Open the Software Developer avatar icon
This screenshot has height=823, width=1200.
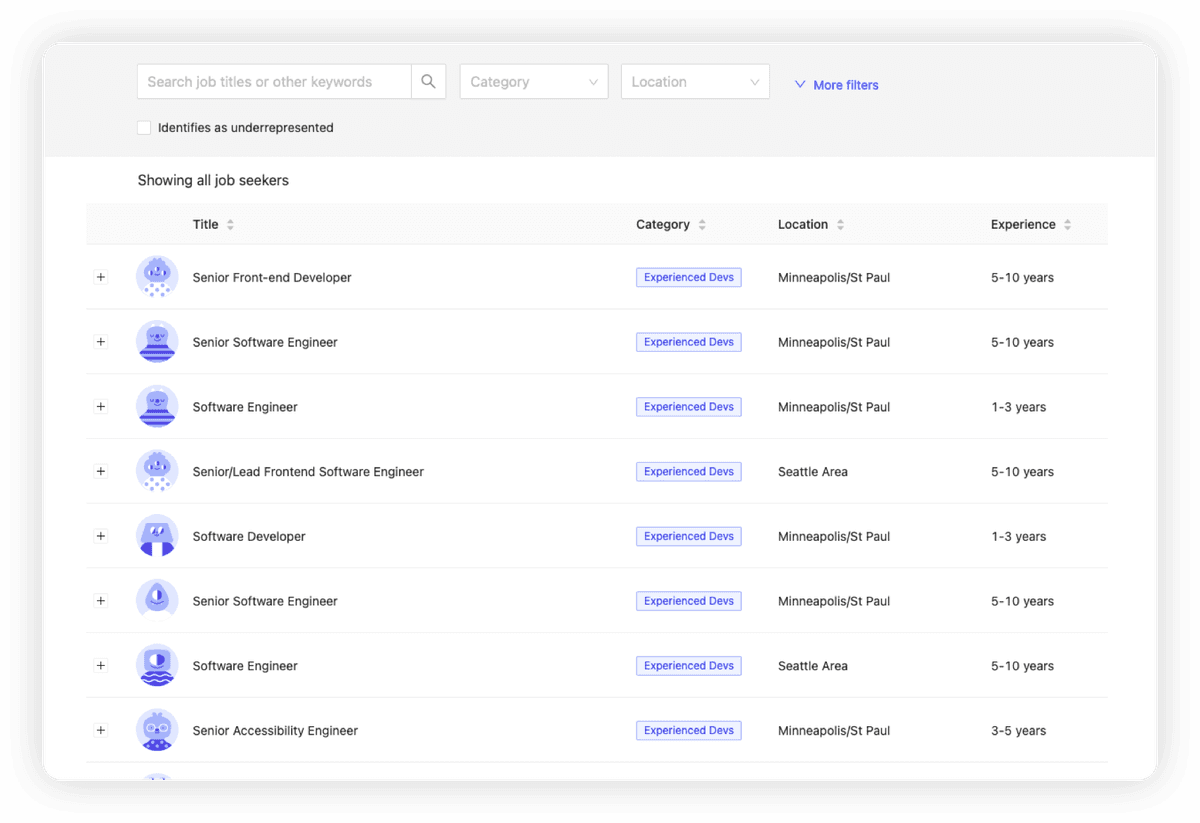pos(157,536)
